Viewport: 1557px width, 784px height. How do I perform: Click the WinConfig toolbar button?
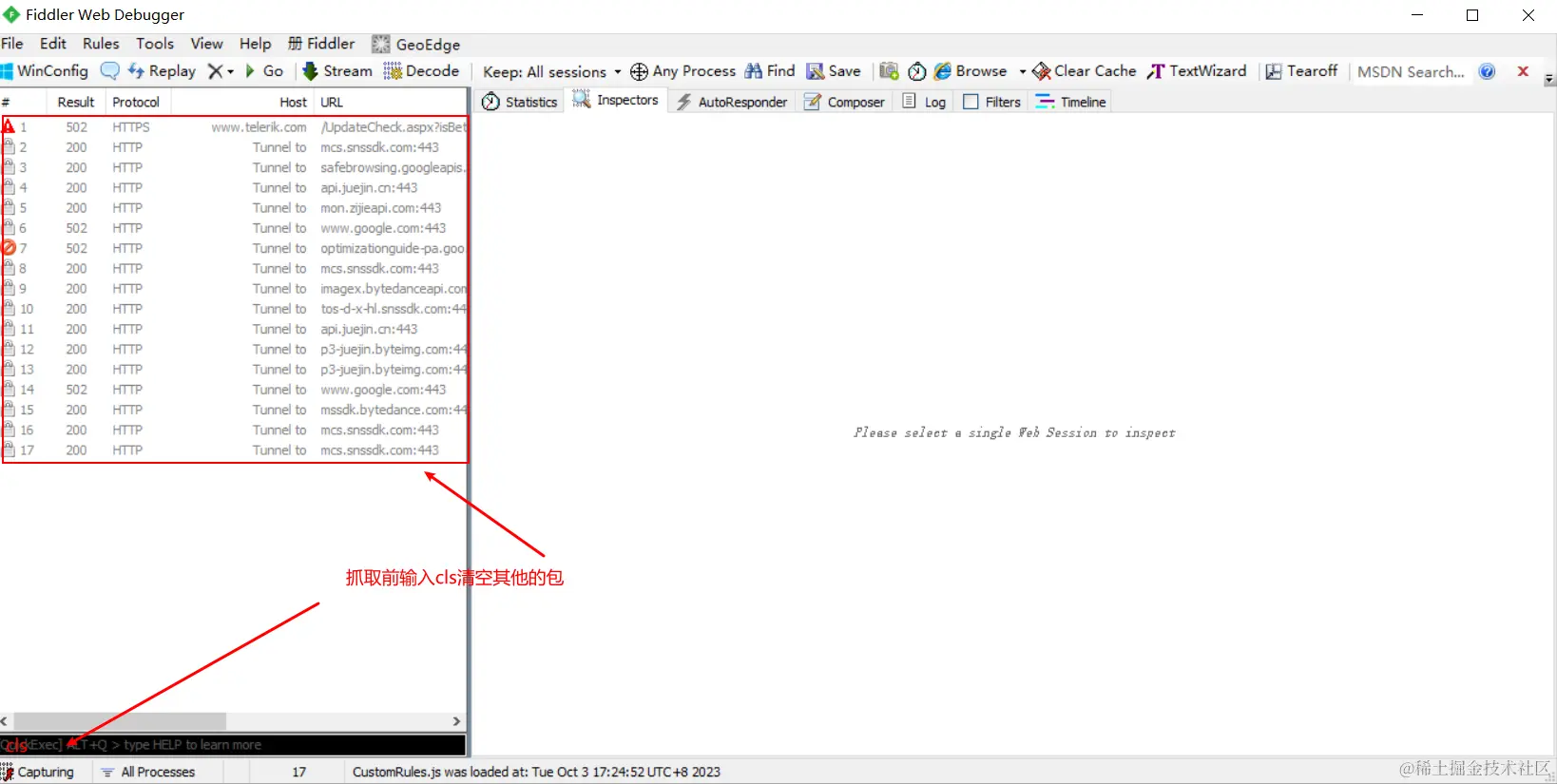(45, 71)
